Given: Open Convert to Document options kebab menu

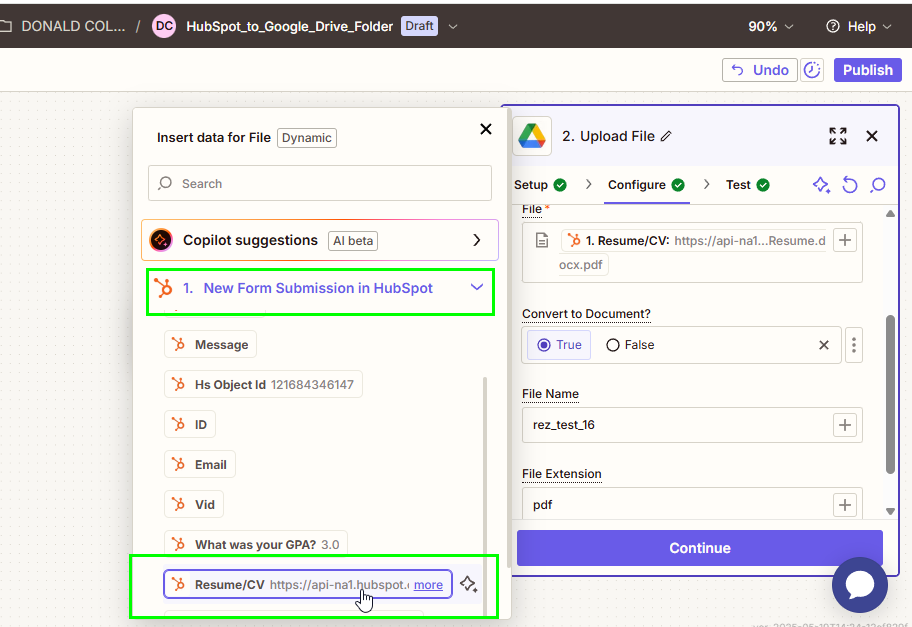Looking at the screenshot, I should tap(853, 345).
